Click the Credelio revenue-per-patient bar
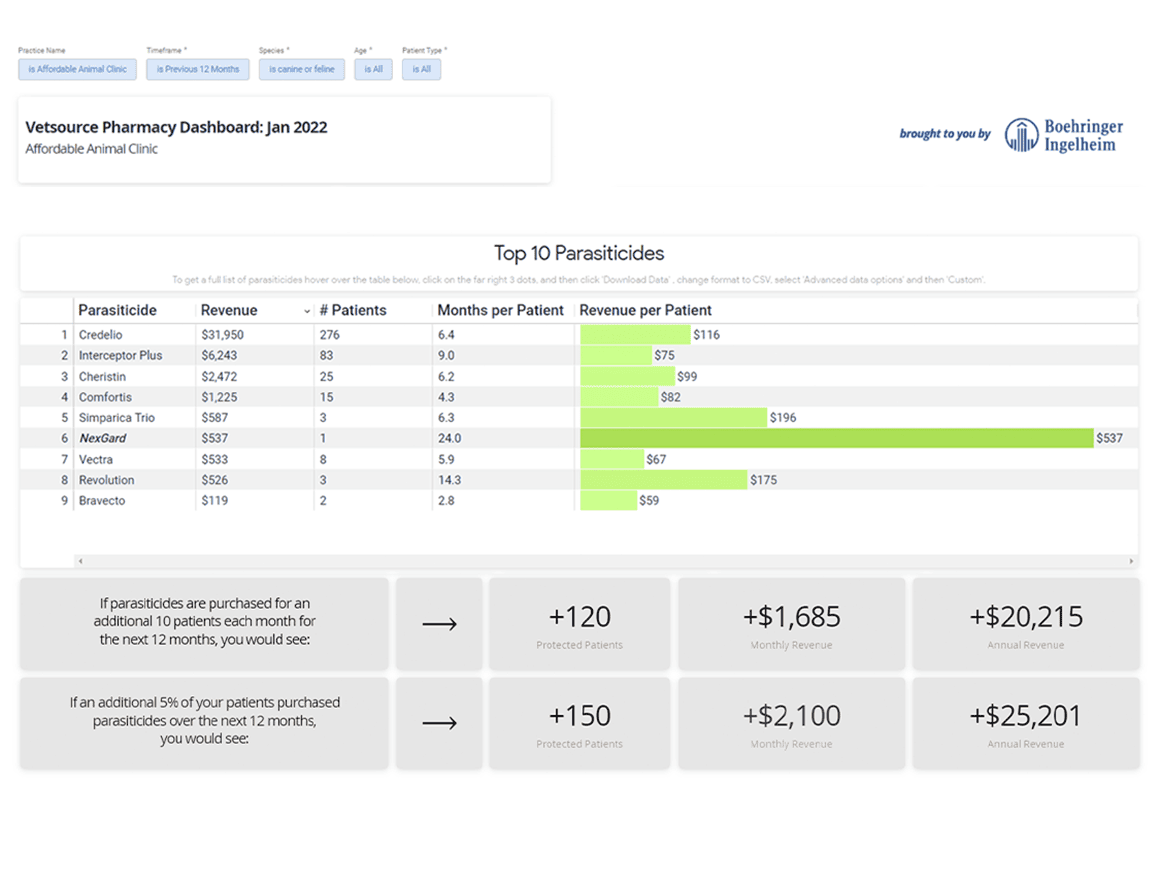Screen dimensions: 1160x870 tap(635, 334)
